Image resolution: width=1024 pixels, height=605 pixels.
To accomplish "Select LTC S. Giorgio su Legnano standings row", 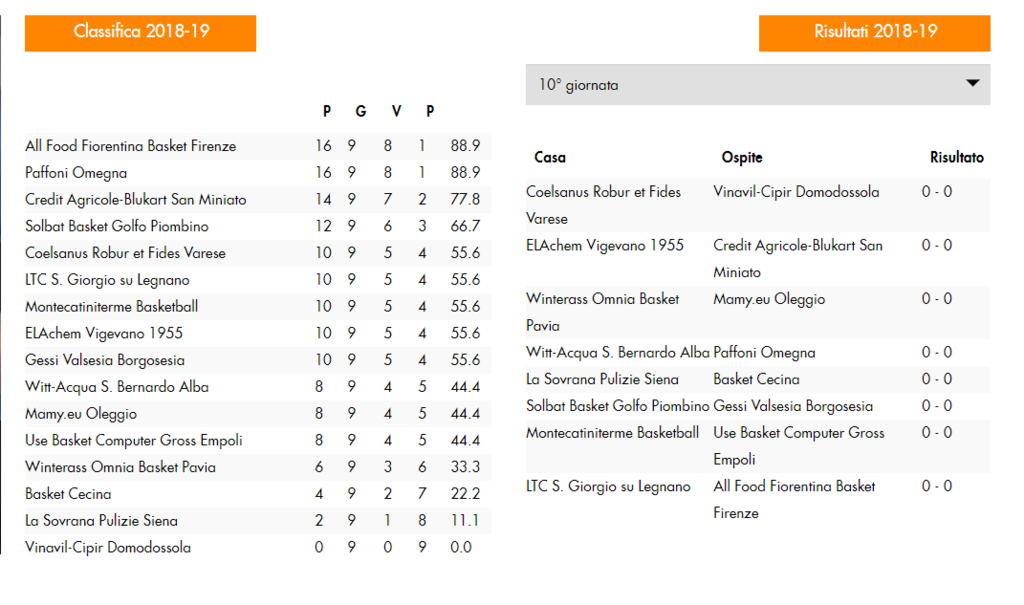I will 258,280.
